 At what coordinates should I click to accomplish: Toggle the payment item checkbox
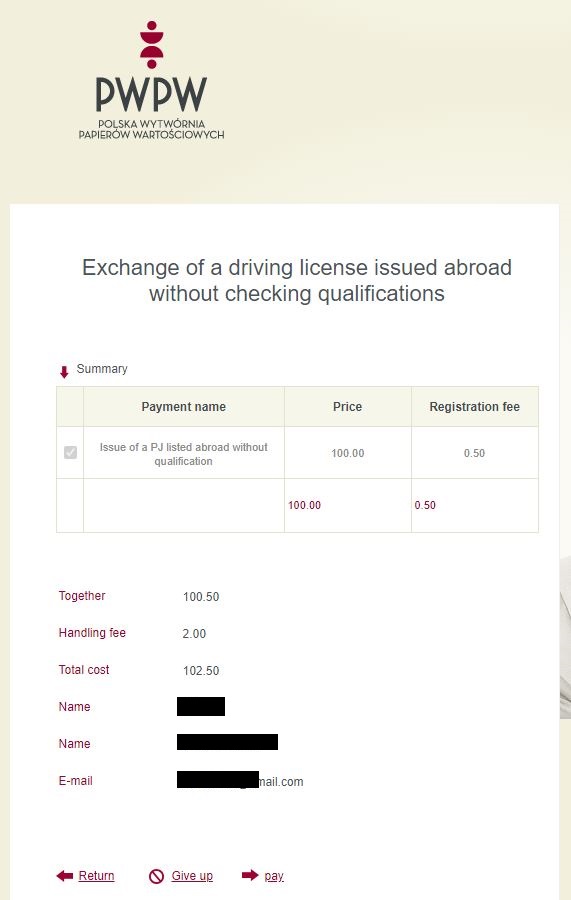pyautogui.click(x=71, y=452)
